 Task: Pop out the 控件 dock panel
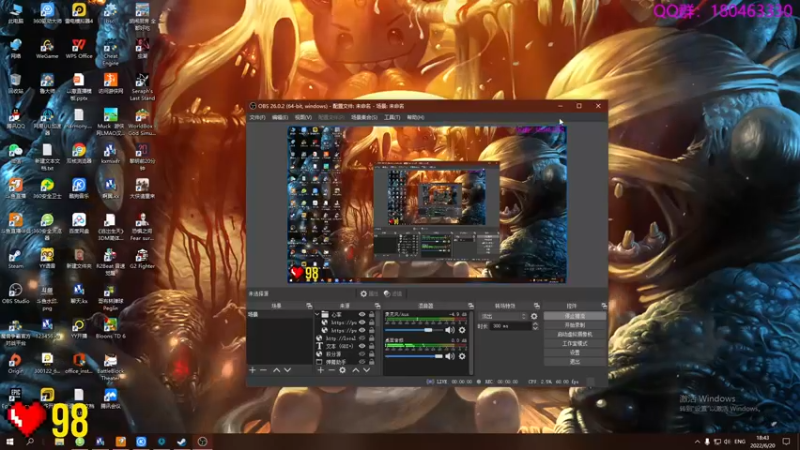(604, 306)
